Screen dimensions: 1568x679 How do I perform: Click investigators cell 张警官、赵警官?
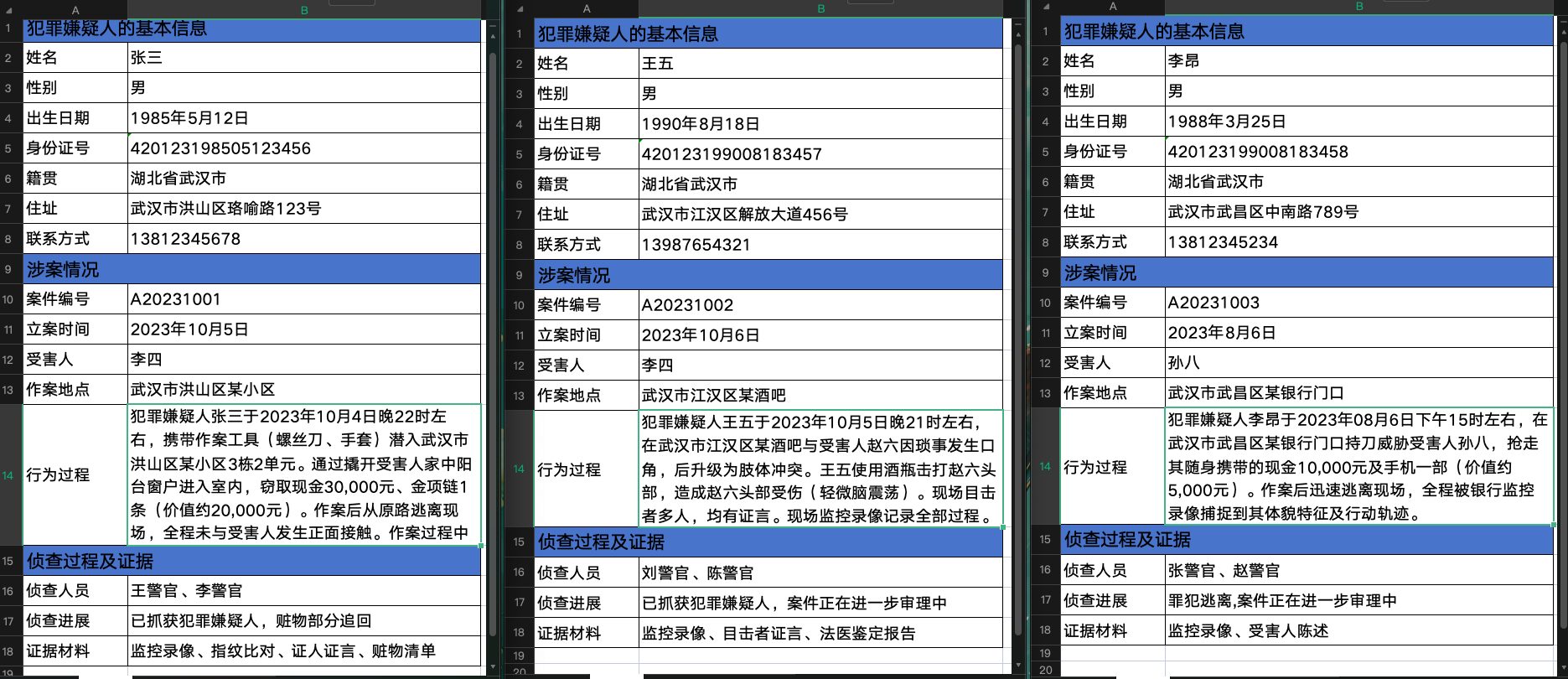pos(1359,571)
